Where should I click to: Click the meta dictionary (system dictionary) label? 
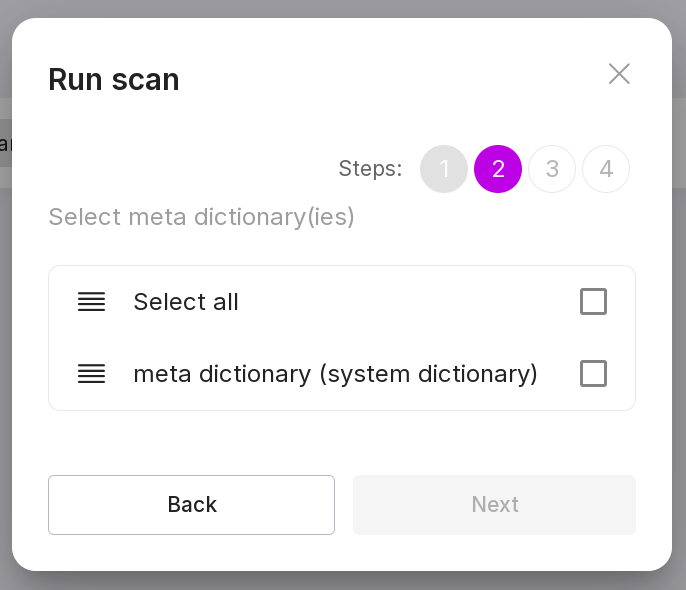click(x=335, y=374)
